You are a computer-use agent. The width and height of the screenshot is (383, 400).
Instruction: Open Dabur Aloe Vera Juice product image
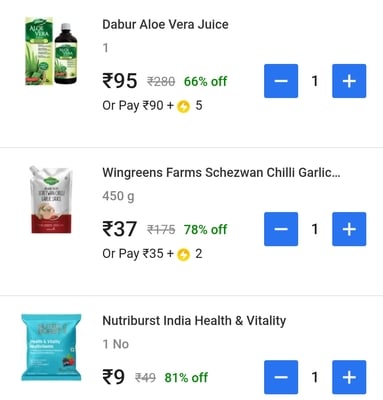pos(51,52)
